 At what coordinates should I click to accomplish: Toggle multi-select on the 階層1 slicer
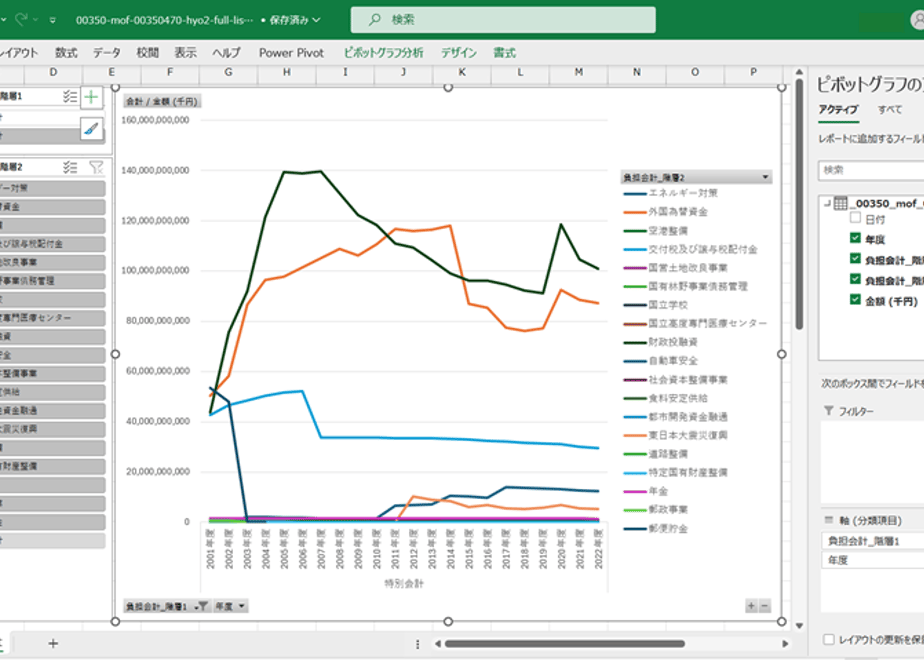pos(70,97)
